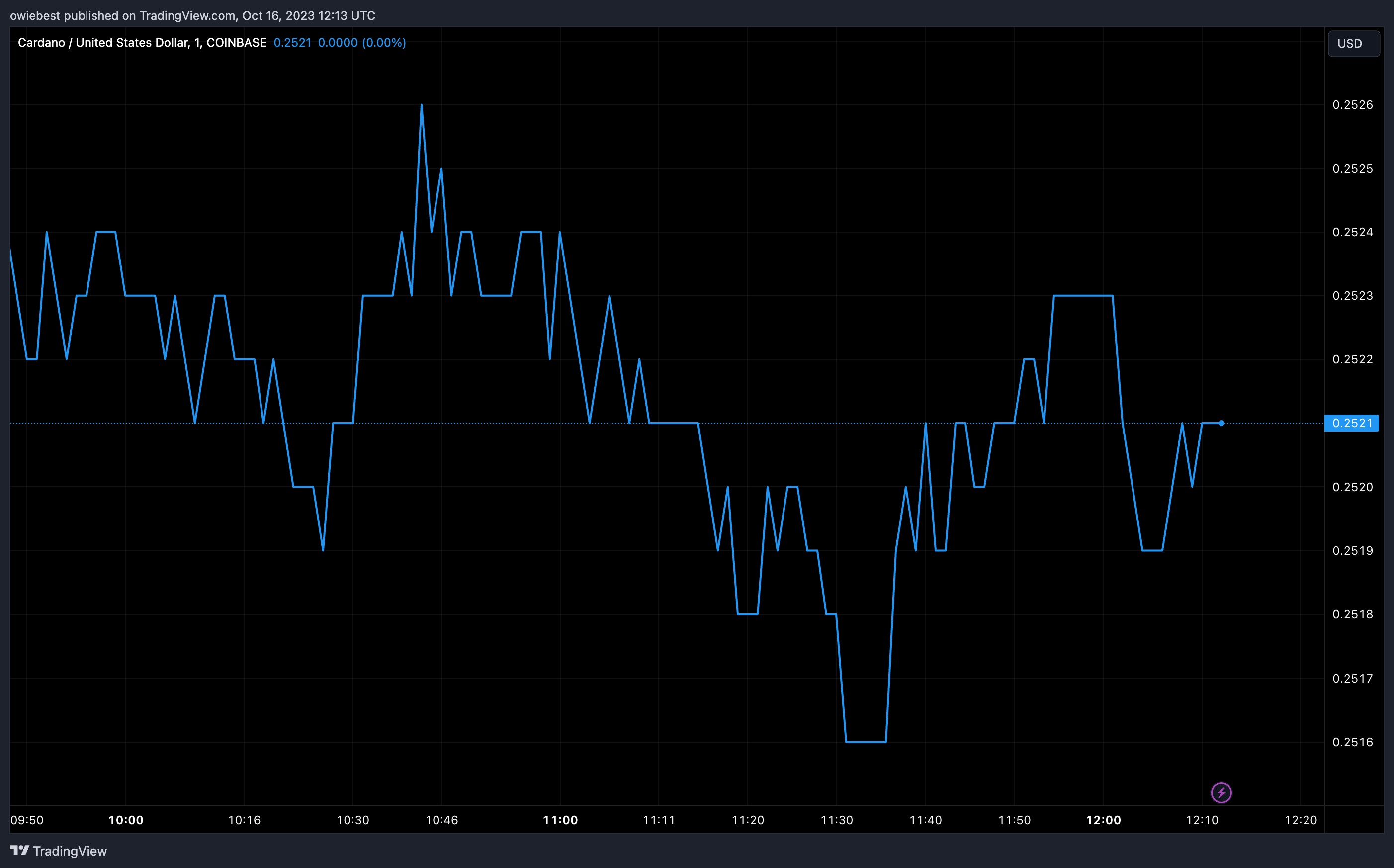Click the 0.2526 price axis label
Viewport: 1394px width, 868px height.
pos(1353,104)
